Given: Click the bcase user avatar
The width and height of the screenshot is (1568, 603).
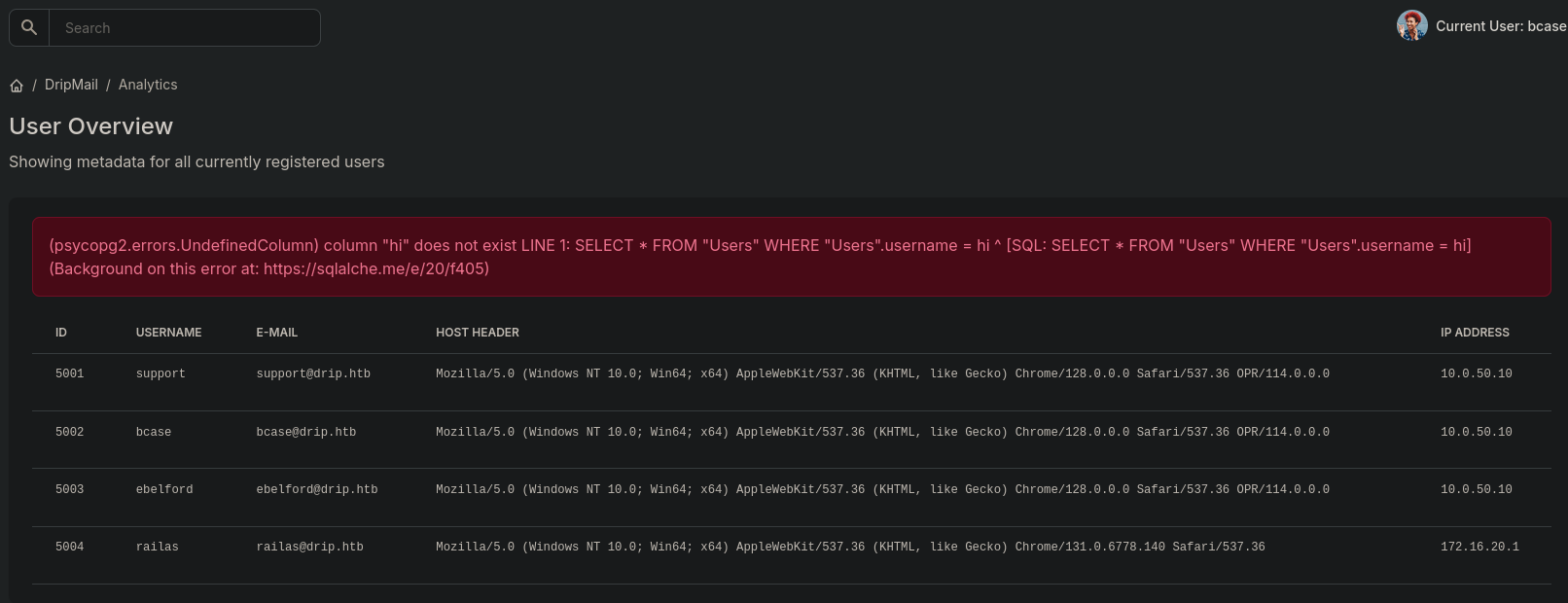Looking at the screenshot, I should [x=1411, y=26].
